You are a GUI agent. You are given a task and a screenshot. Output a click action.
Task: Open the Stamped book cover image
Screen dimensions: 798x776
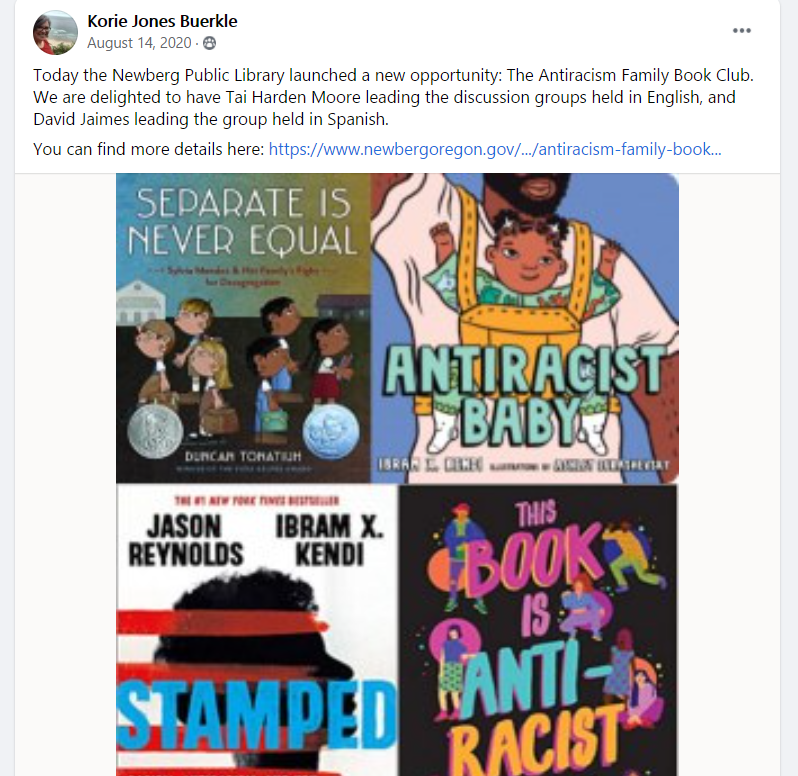257,630
